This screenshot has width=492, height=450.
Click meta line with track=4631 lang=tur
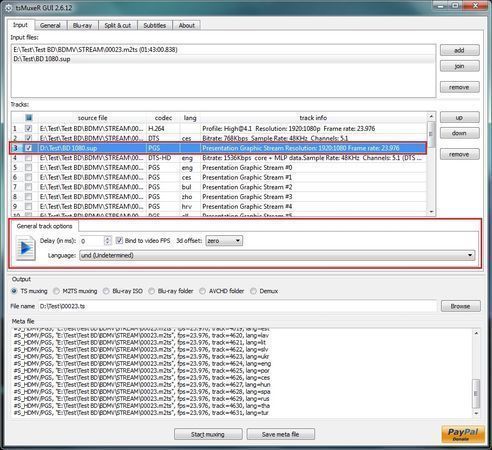tap(141, 413)
